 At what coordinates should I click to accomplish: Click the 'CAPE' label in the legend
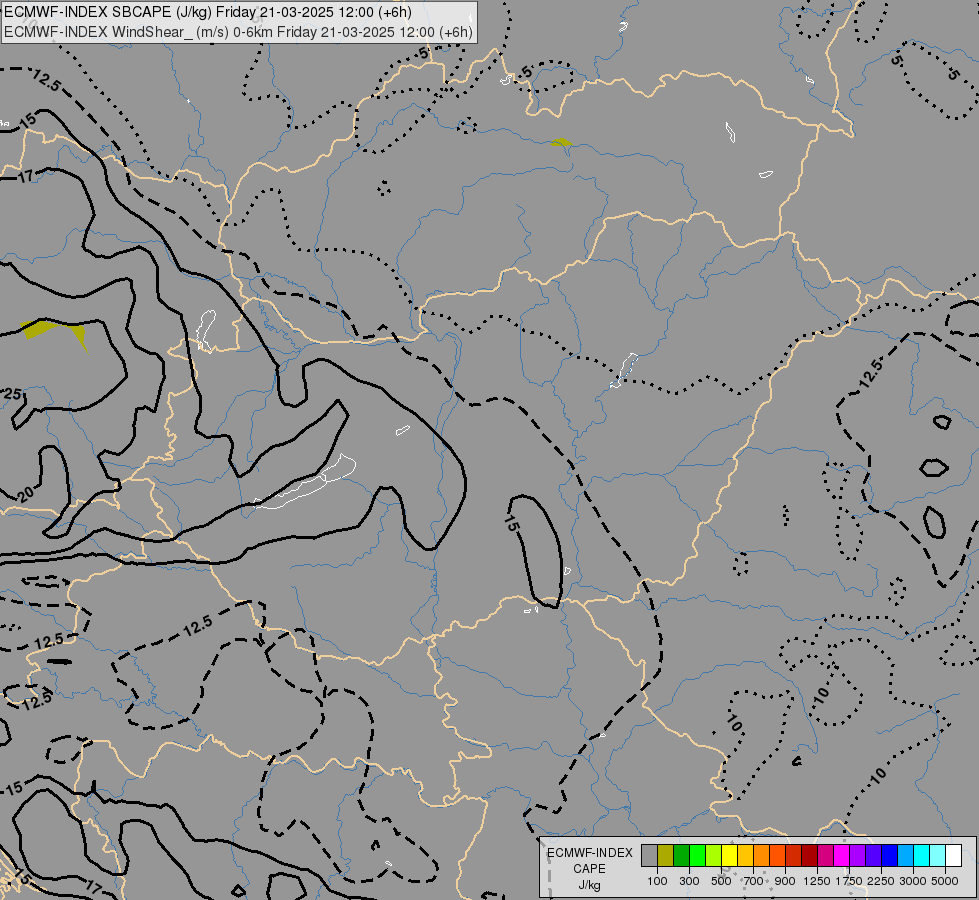coord(589,869)
